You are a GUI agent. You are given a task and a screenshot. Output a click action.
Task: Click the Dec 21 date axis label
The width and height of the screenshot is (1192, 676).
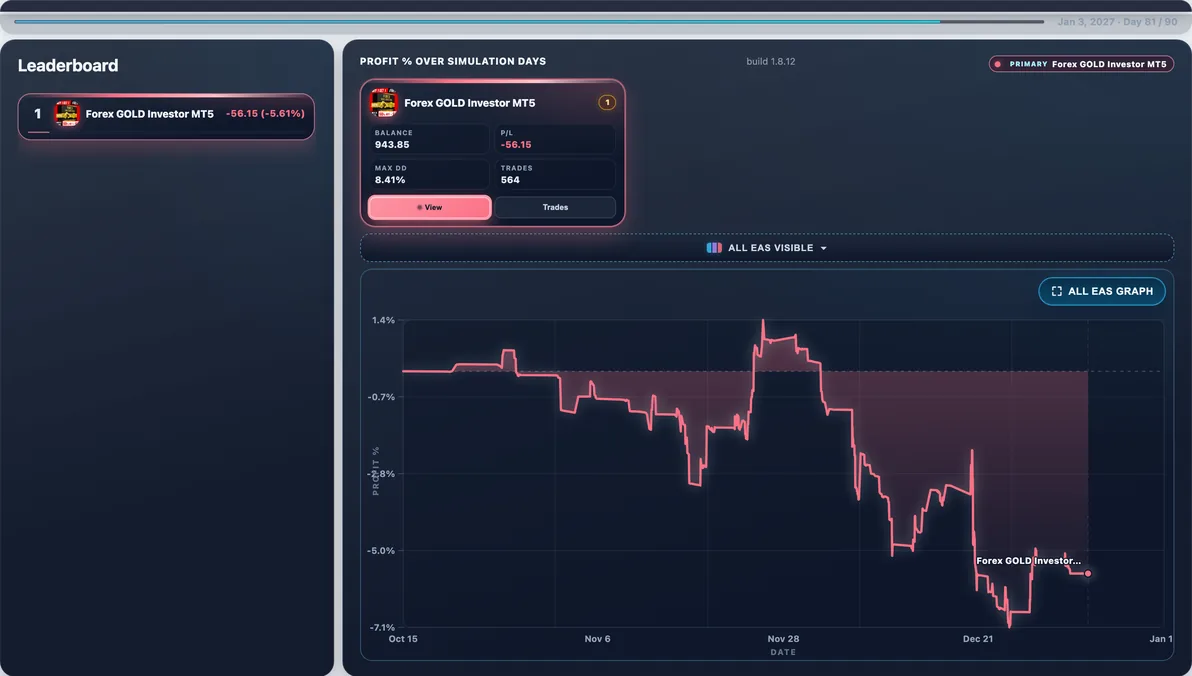click(x=978, y=639)
